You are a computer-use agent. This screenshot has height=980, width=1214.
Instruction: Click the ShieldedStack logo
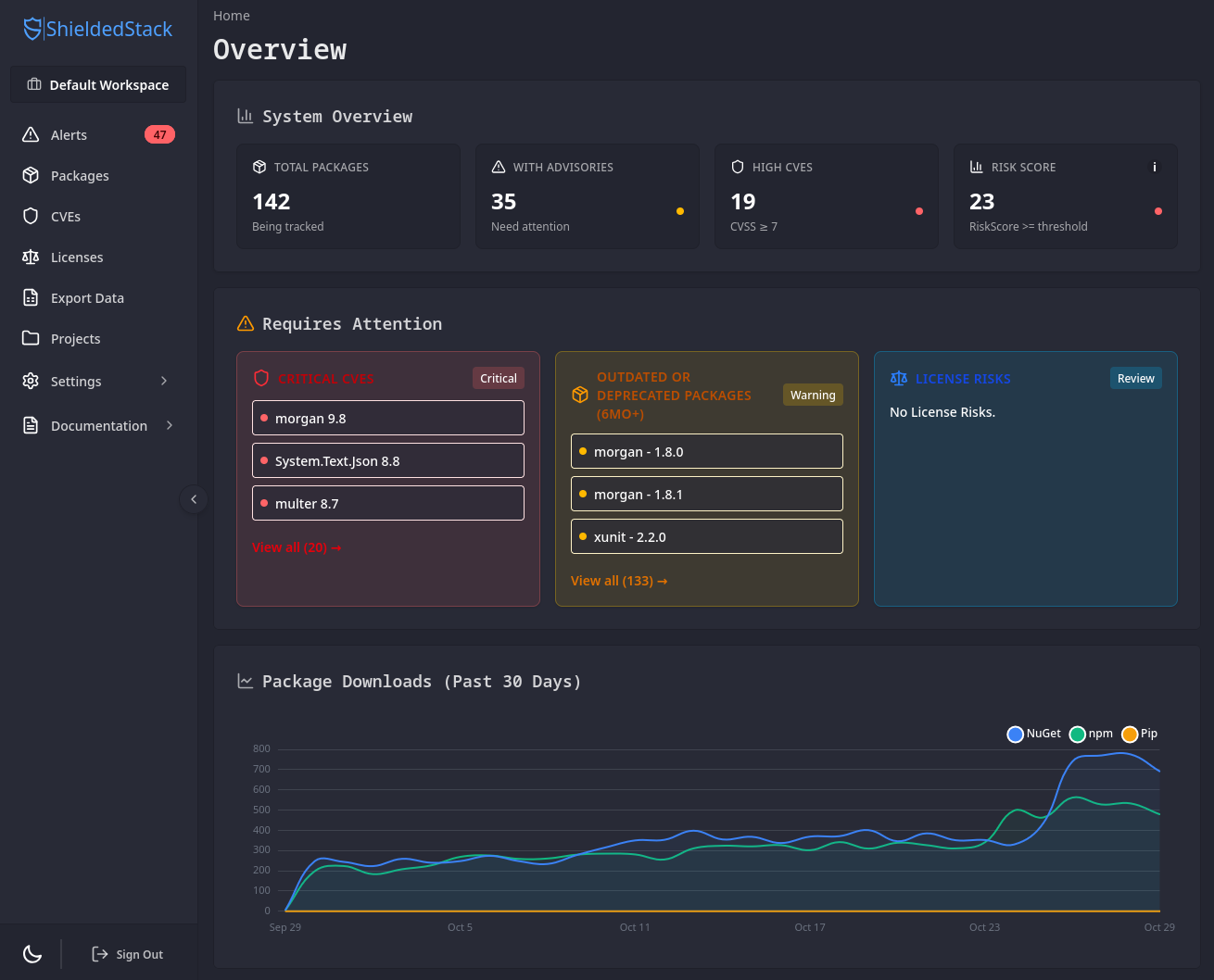coord(96,29)
